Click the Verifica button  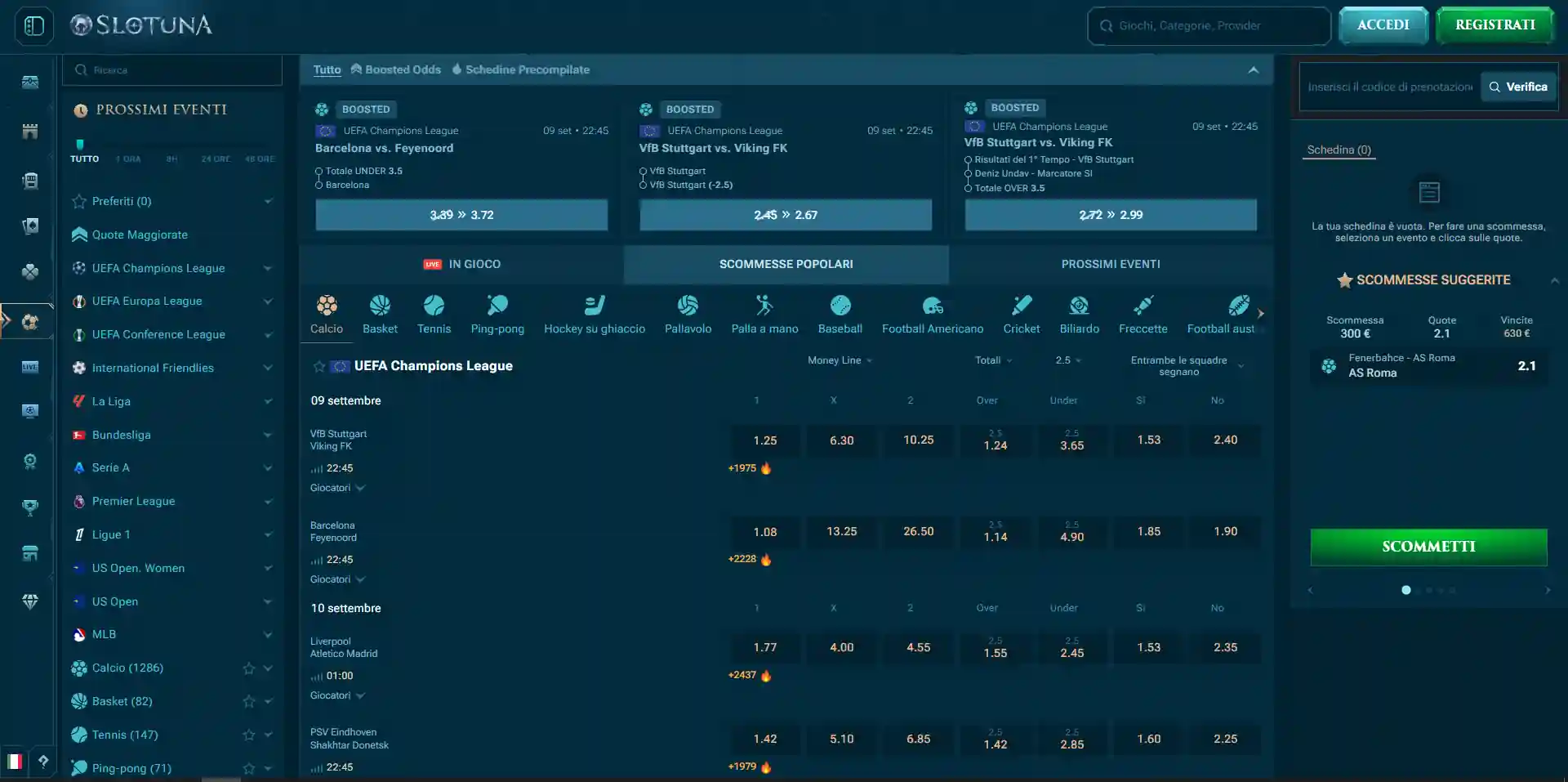tap(1518, 87)
